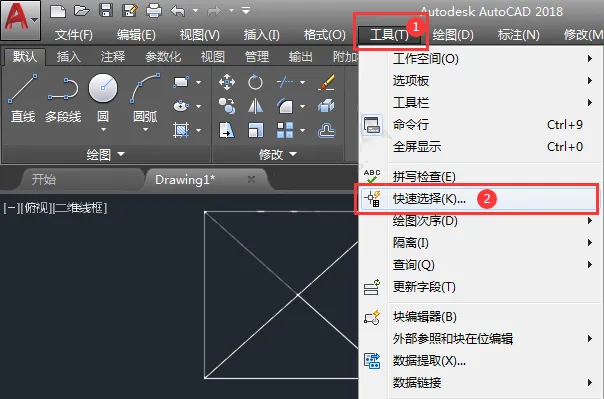Open the Undo history dropdown arrow
This screenshot has height=399, width=604.
click(195, 11)
